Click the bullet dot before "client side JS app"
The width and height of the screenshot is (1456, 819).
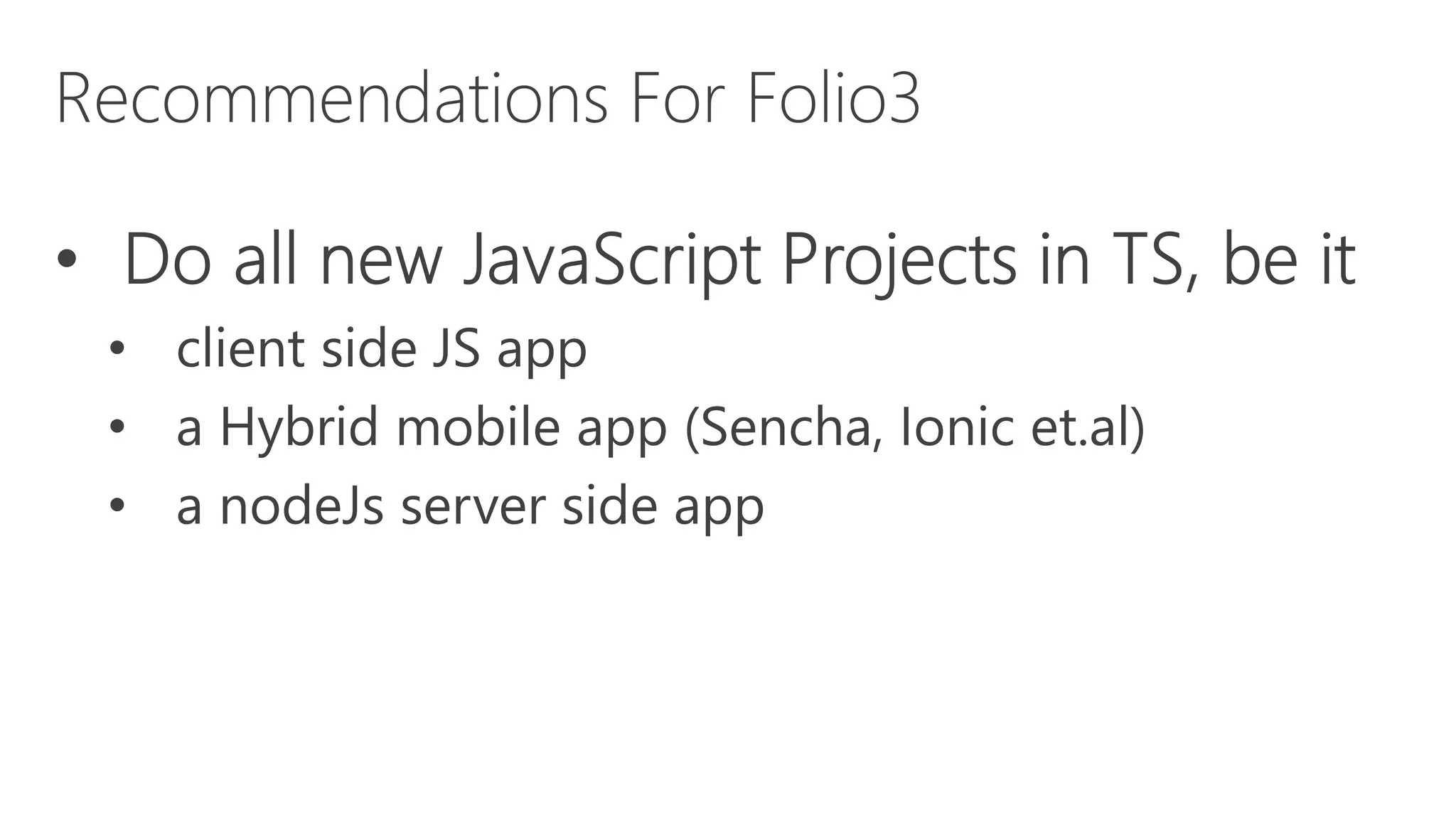117,349
